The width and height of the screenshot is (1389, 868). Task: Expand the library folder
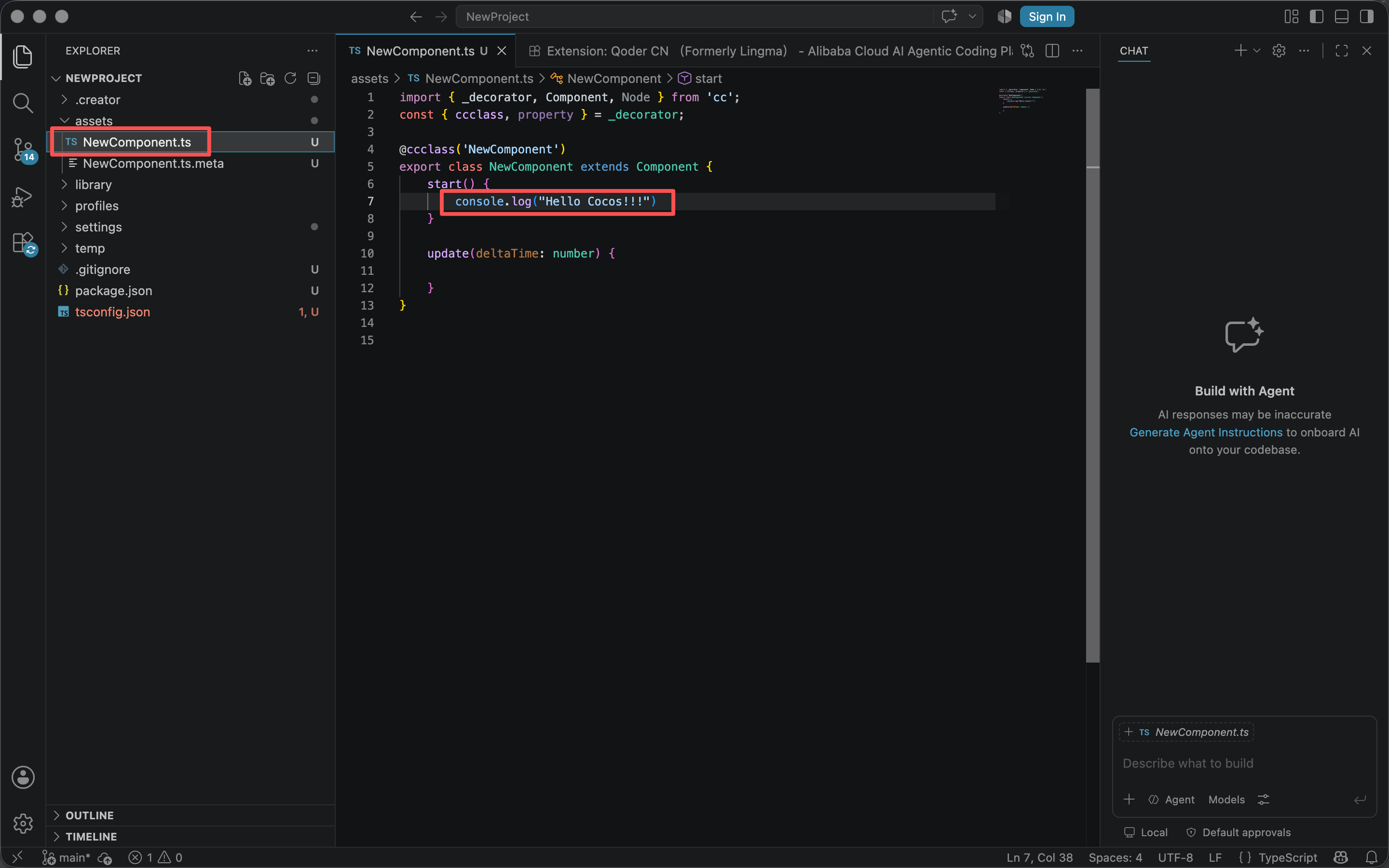tap(190, 184)
